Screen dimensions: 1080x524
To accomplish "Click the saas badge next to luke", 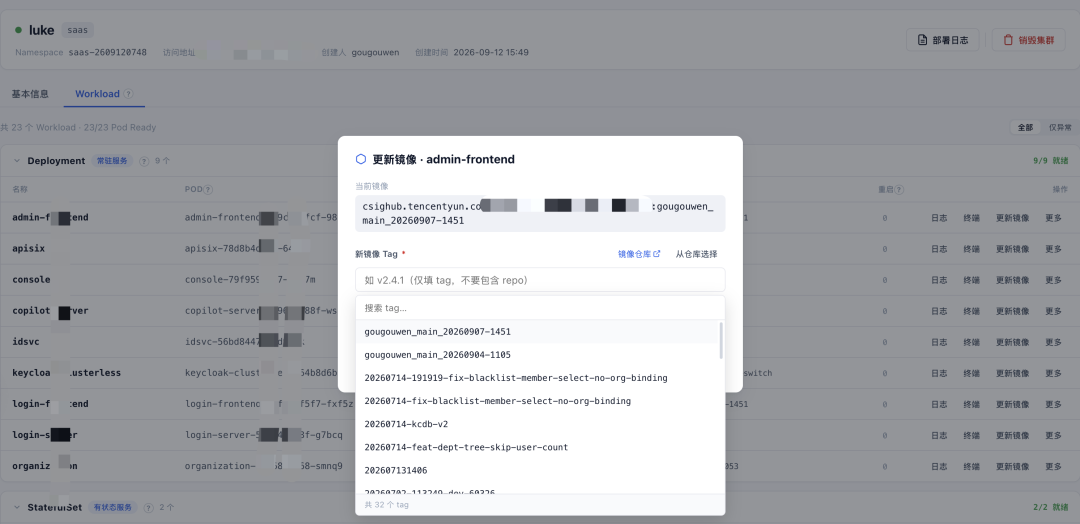I will [78, 30].
